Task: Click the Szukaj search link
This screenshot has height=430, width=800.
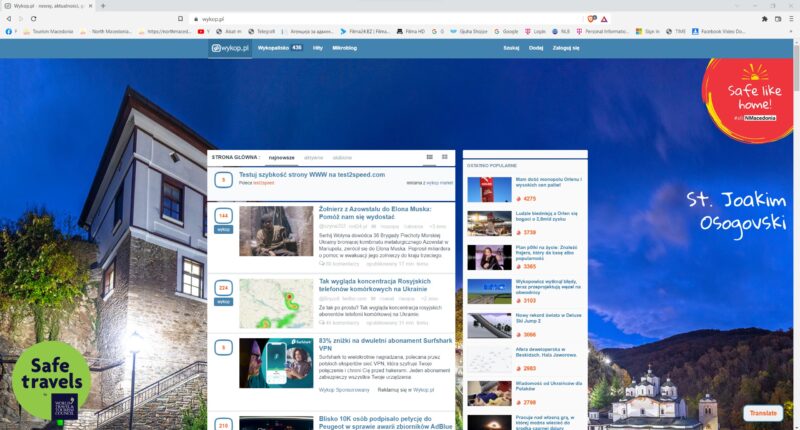Action: pyautogui.click(x=511, y=48)
